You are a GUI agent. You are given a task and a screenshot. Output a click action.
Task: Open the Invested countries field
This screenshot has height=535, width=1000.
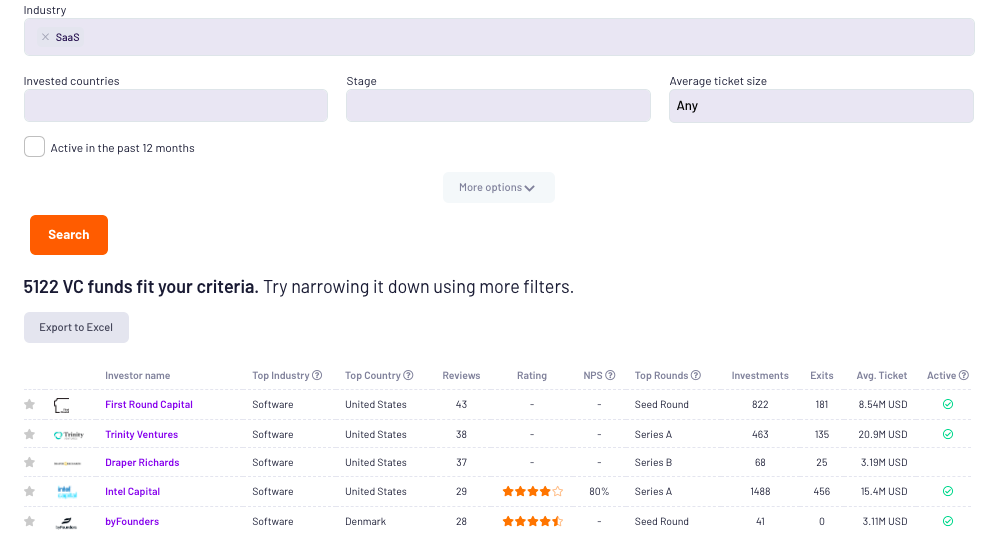176,105
